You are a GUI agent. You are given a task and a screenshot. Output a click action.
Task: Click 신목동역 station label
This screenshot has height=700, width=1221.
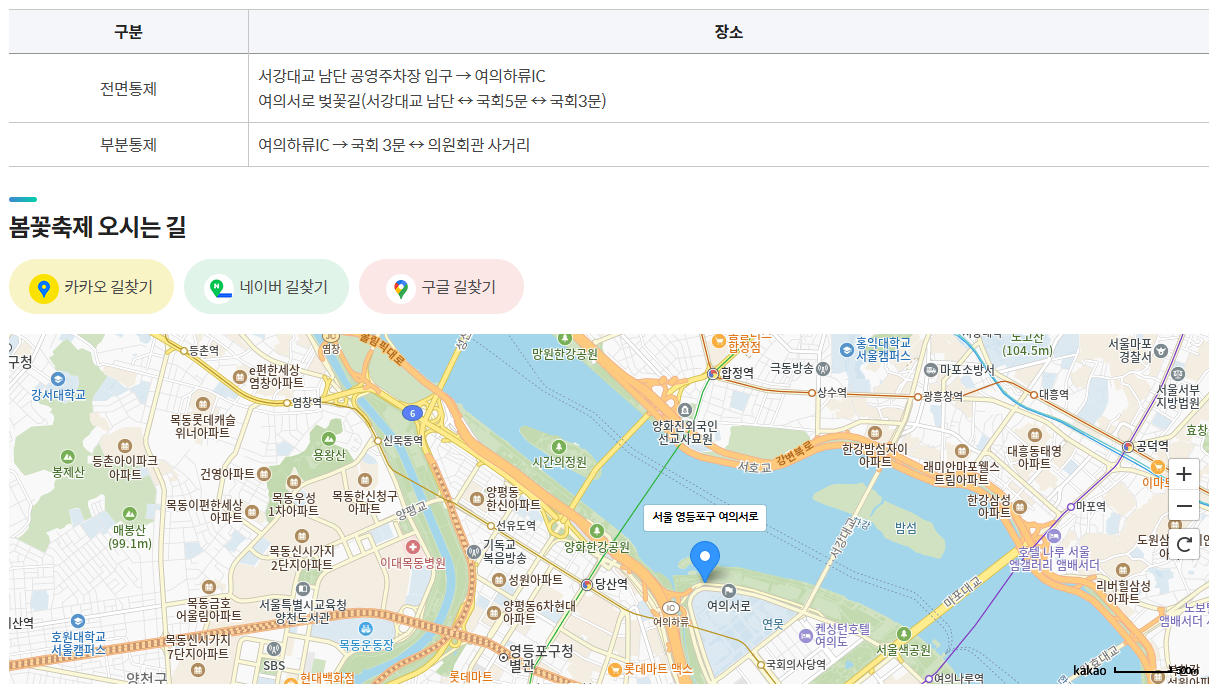(x=404, y=440)
